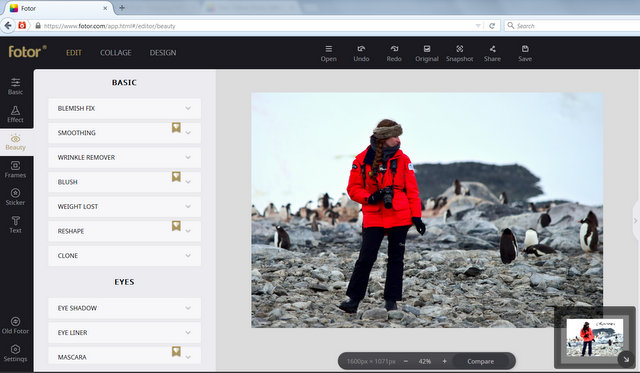Open the Text sidebar panel
Viewport: 640px width, 373px height.
(x=15, y=224)
